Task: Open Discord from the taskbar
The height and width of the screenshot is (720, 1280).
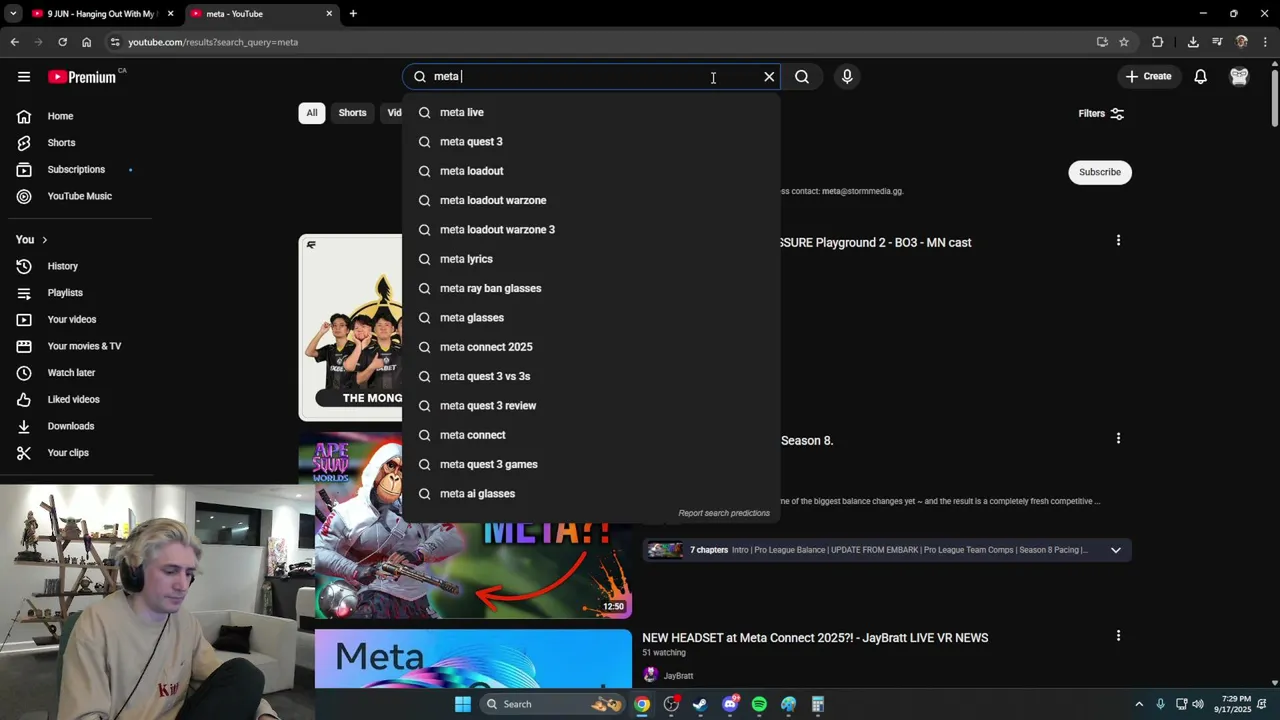Action: [730, 704]
